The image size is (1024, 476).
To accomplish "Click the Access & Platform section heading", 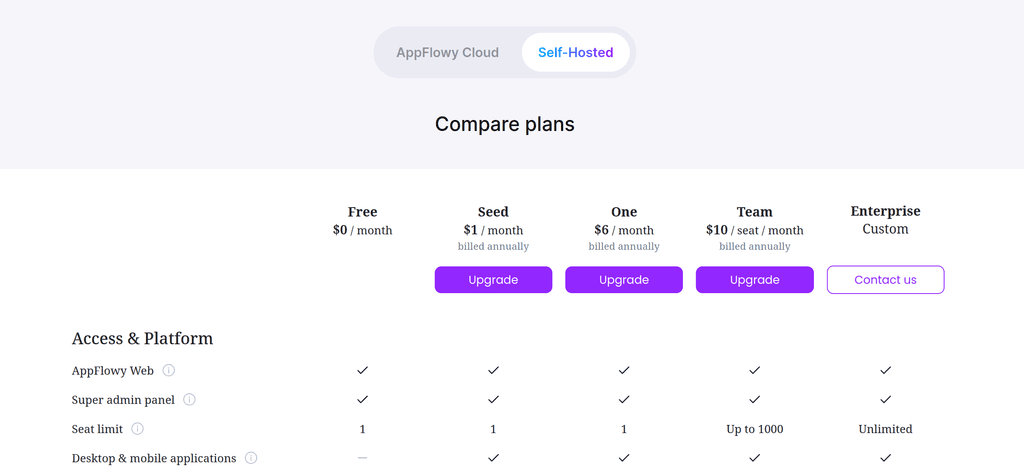I will coord(142,338).
